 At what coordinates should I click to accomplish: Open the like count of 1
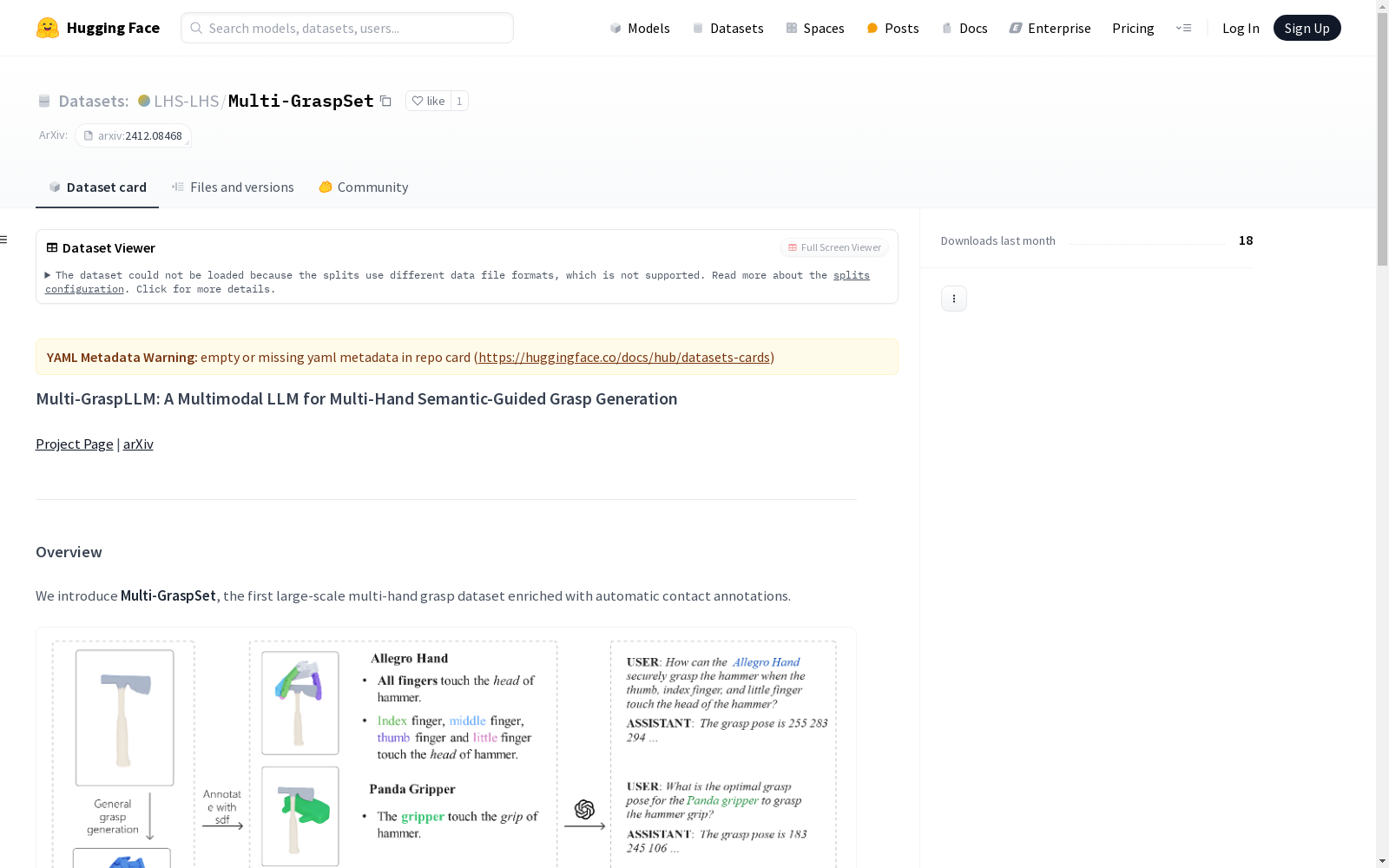point(459,101)
